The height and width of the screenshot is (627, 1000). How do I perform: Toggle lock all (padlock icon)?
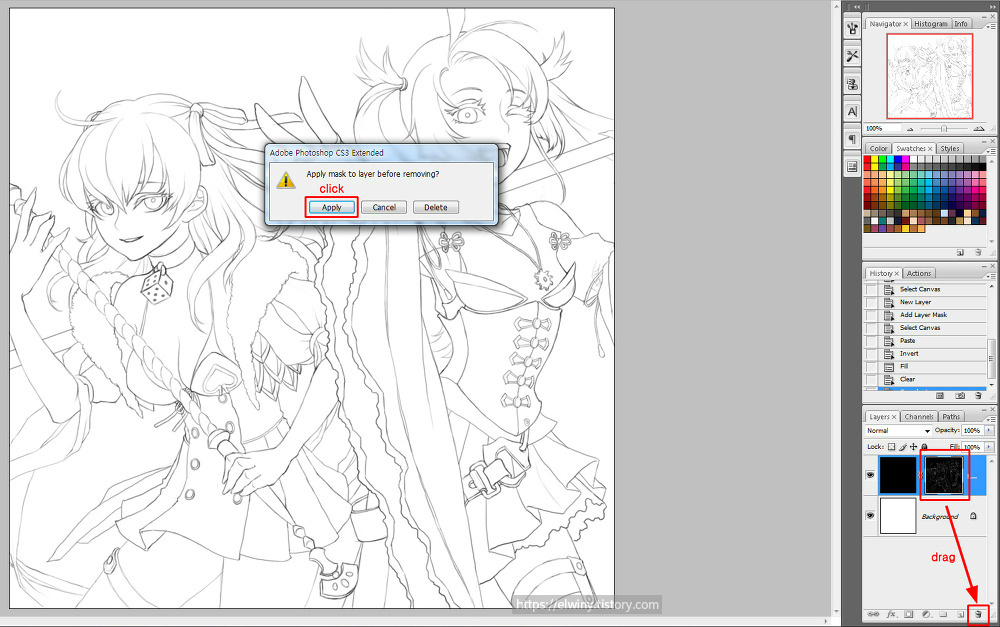pyautogui.click(x=924, y=447)
